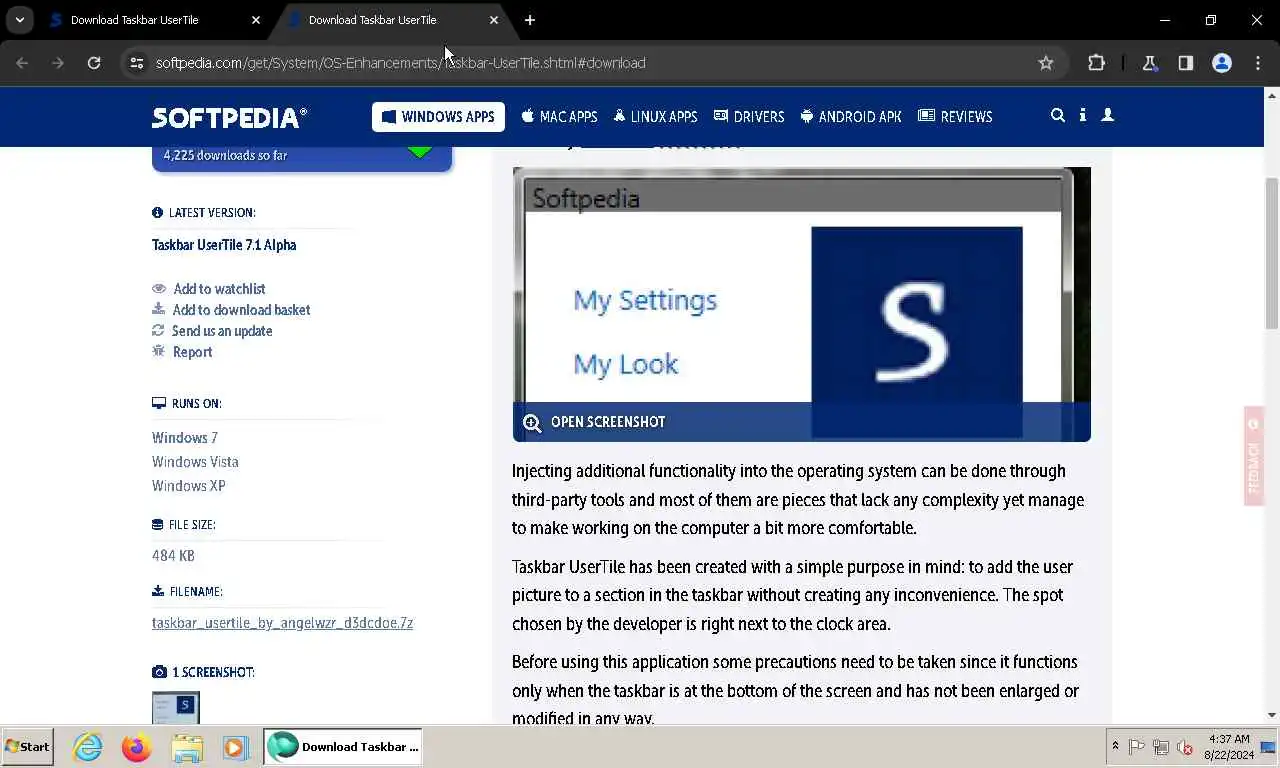The image size is (1280, 768).
Task: Launch Internet Explorer from taskbar
Action: [88, 747]
